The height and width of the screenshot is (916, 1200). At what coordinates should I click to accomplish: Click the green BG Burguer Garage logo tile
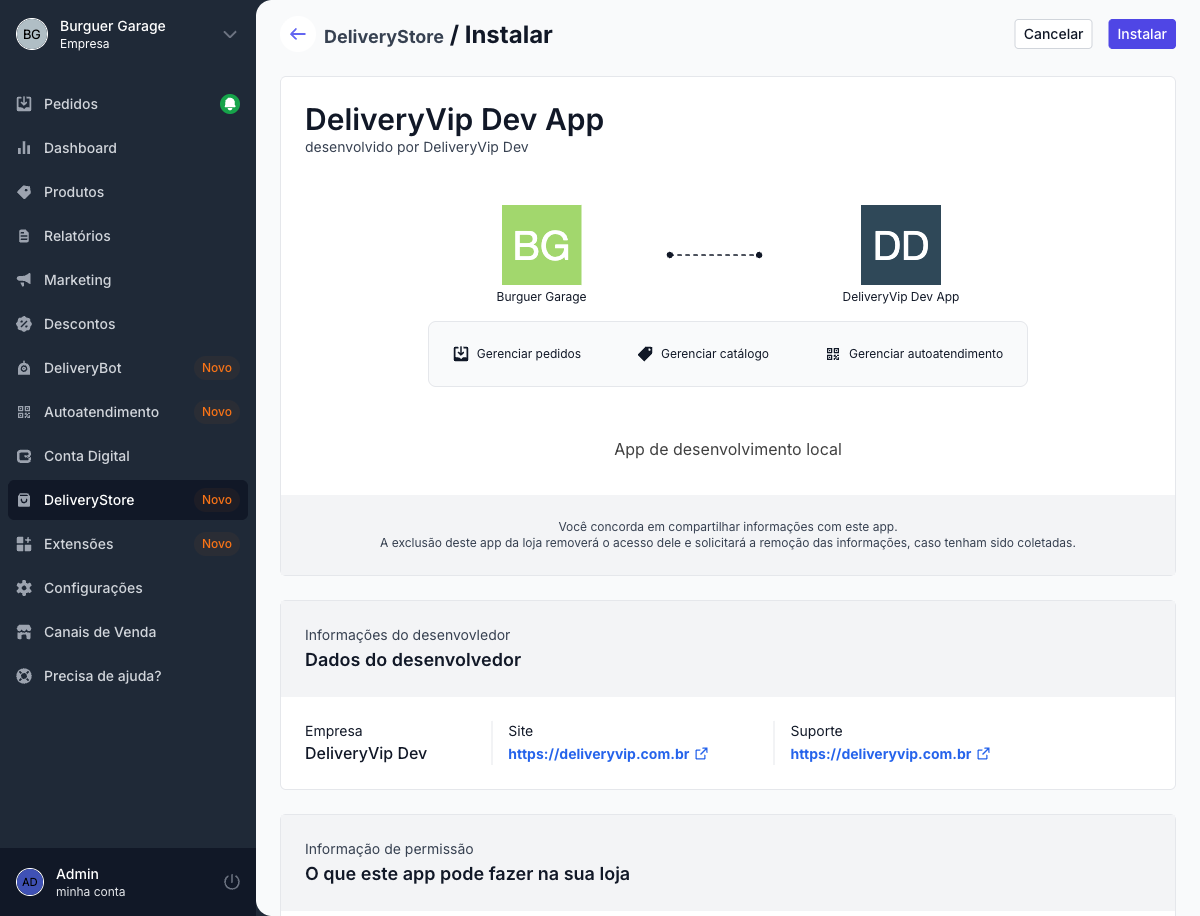click(x=541, y=245)
